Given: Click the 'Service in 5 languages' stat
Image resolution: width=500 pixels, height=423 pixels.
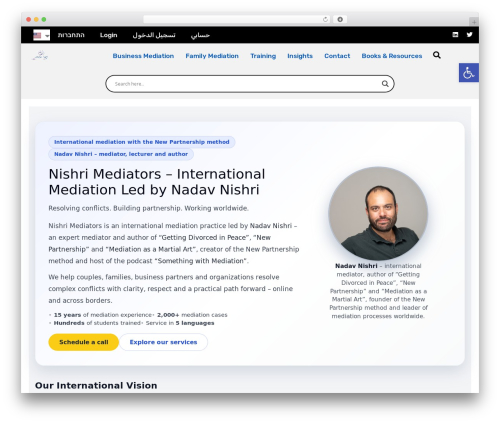Looking at the screenshot, I should click(x=180, y=323).
